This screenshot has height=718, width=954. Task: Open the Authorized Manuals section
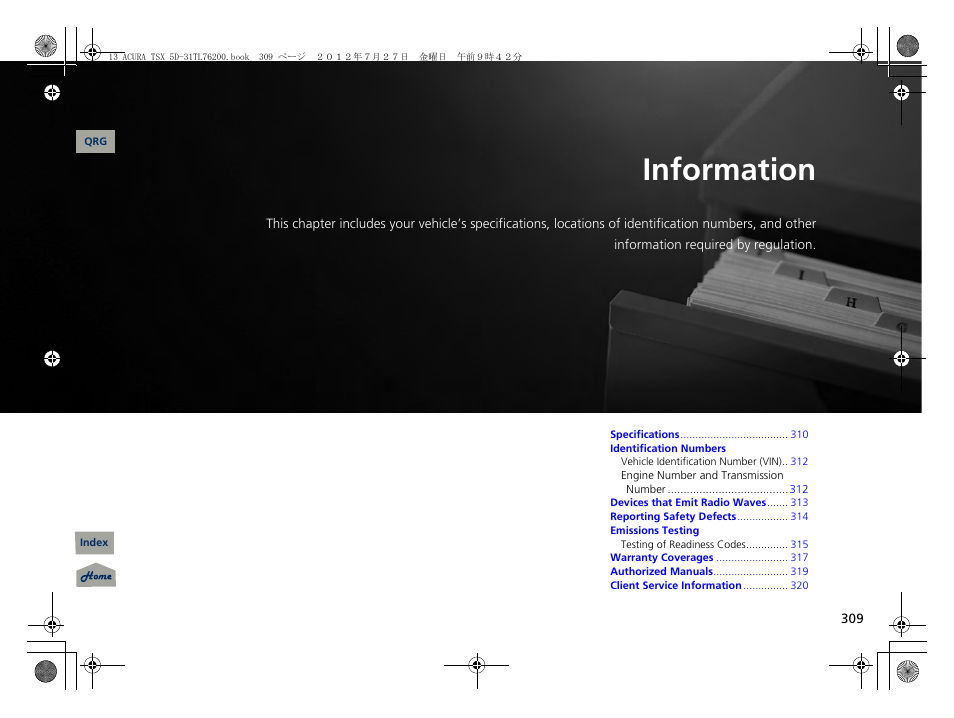(x=661, y=571)
